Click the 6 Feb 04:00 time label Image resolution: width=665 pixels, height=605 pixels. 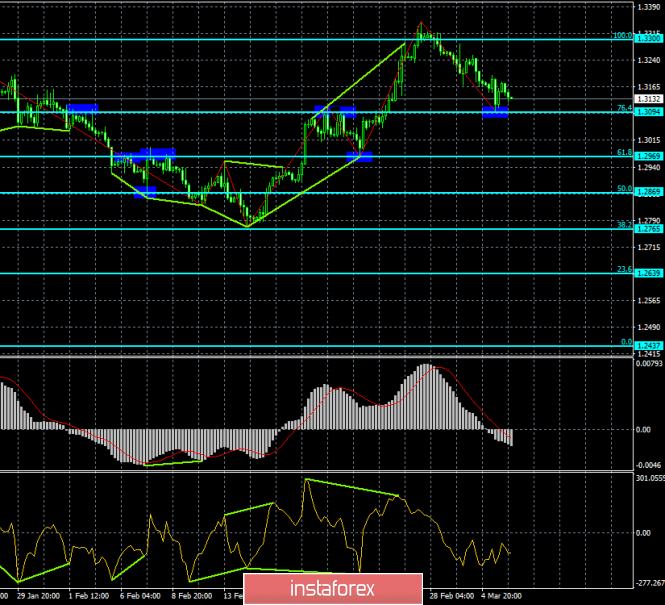pos(140,596)
